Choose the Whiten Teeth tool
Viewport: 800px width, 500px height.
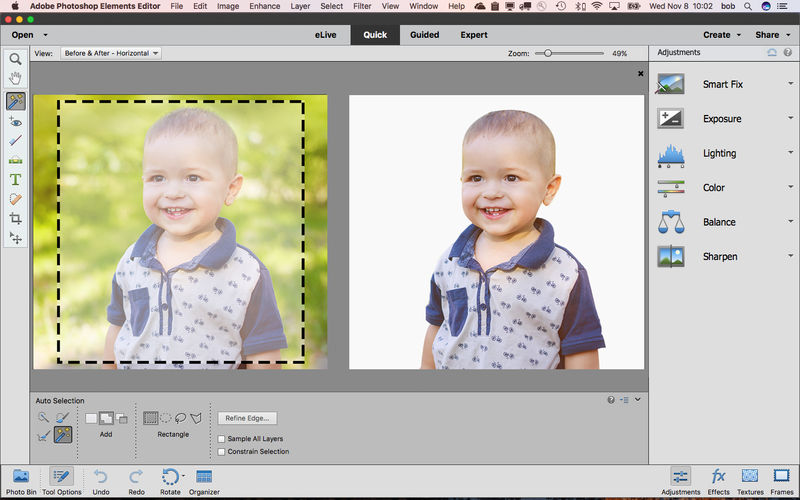[x=15, y=141]
